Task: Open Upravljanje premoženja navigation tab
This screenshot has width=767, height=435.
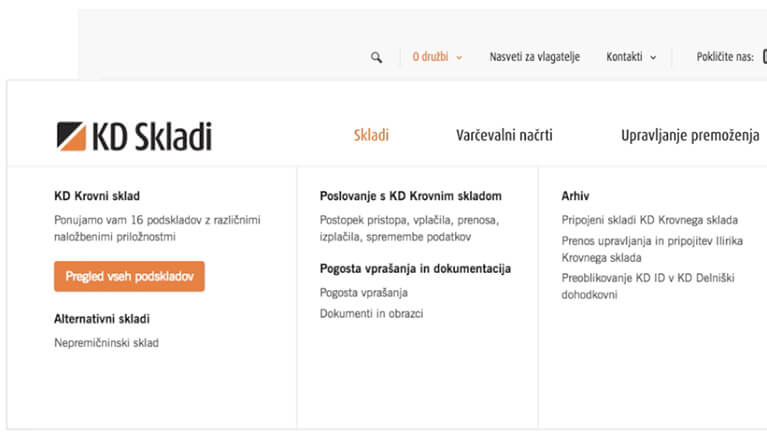Action: 690,135
